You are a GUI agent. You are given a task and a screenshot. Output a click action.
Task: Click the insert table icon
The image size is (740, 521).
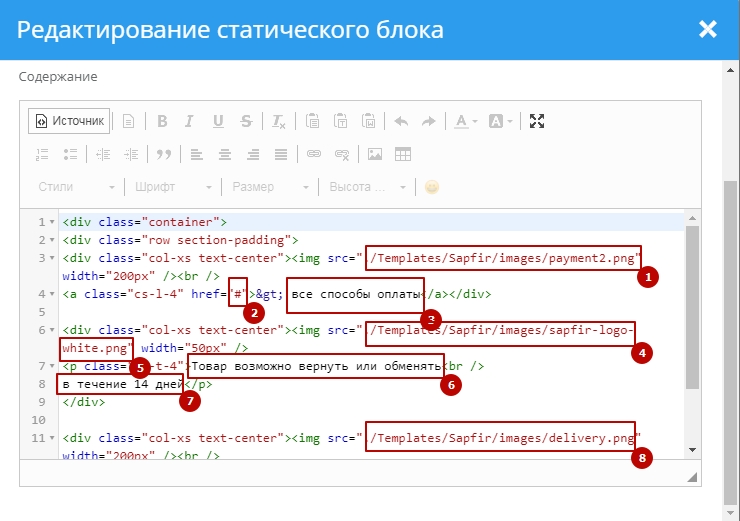click(x=403, y=154)
